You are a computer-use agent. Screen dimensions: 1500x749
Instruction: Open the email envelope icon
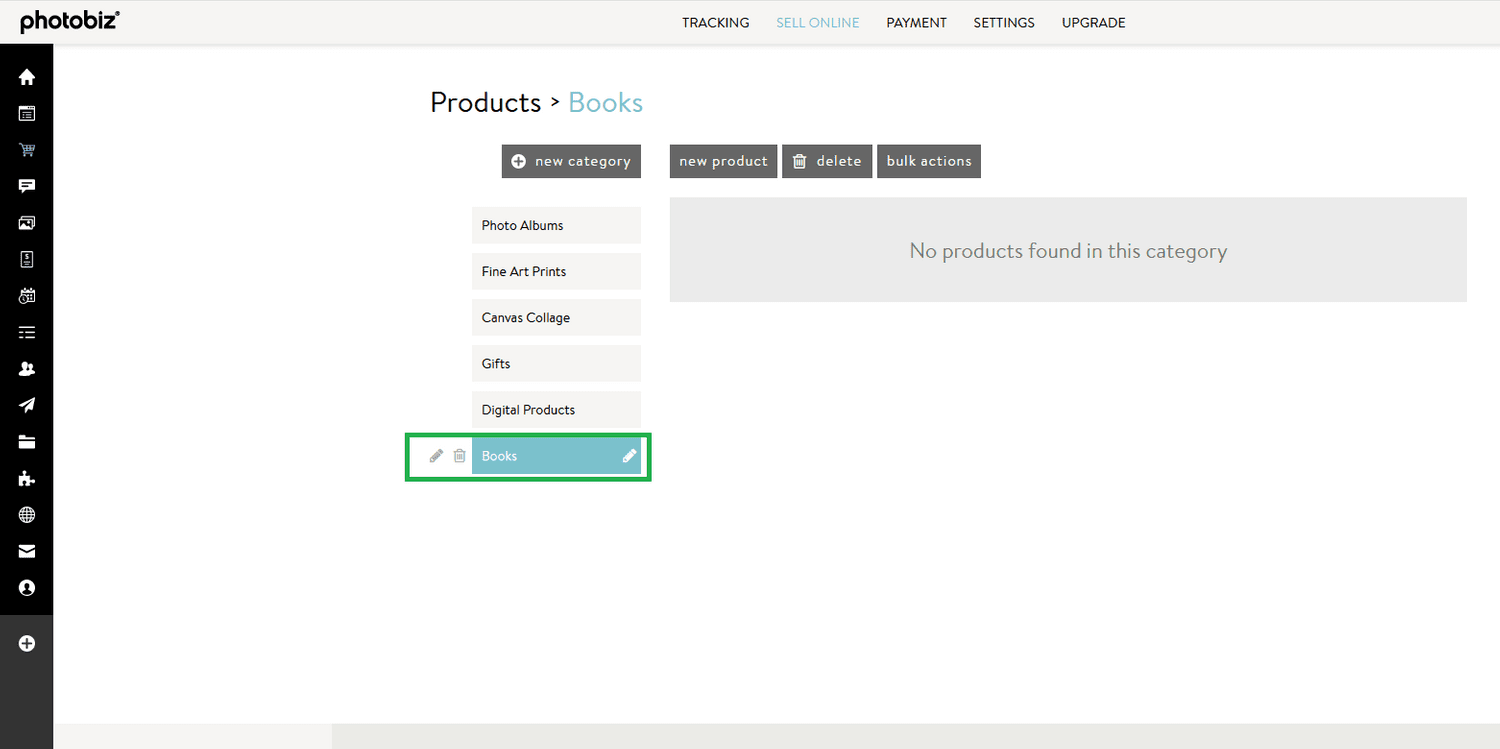[x=26, y=551]
